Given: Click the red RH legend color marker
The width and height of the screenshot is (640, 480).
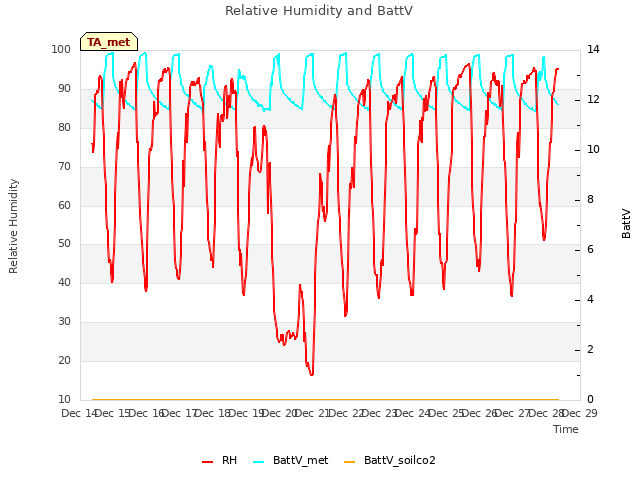Looking at the screenshot, I should coord(207,462).
